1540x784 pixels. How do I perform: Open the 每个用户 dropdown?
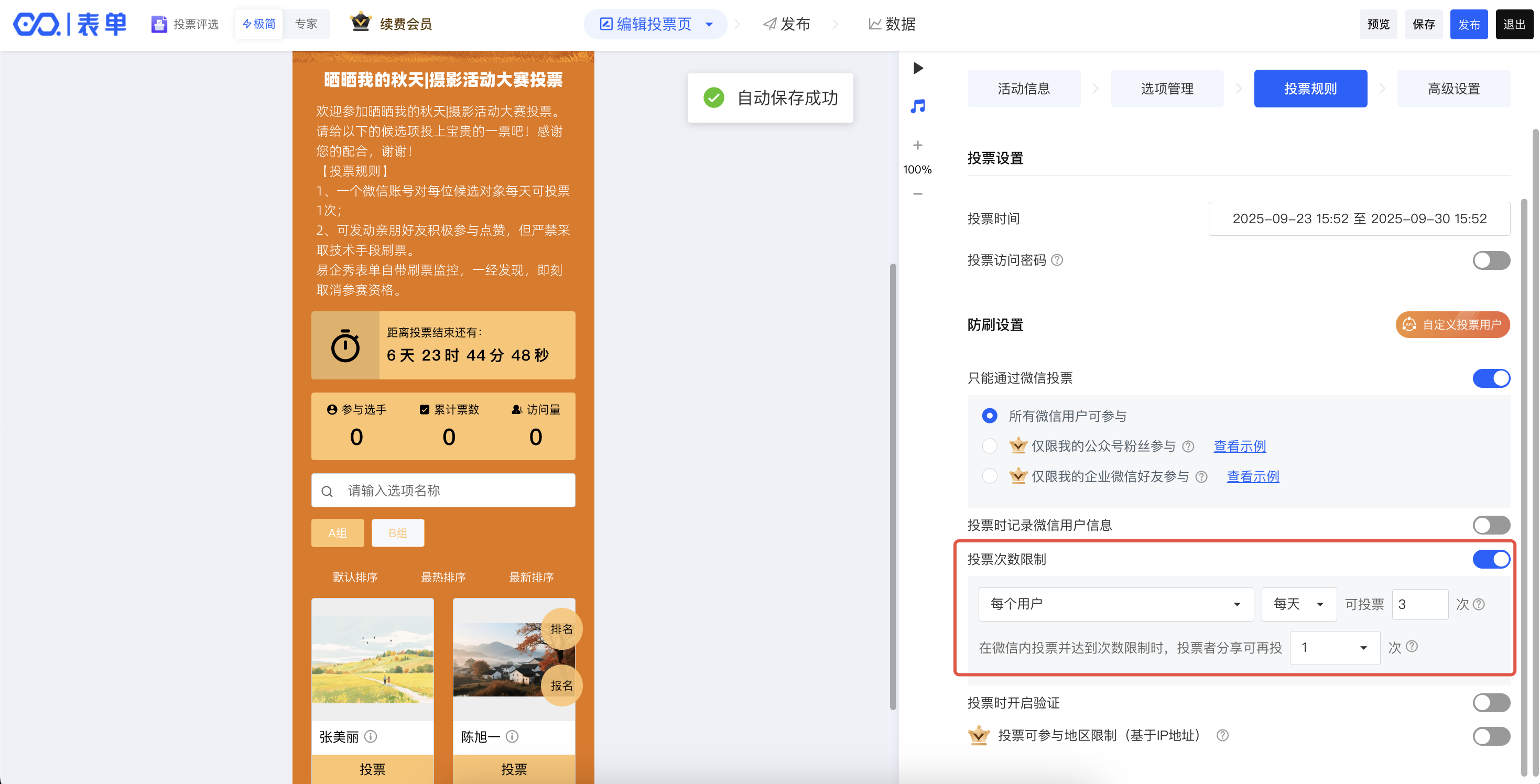coord(1115,604)
